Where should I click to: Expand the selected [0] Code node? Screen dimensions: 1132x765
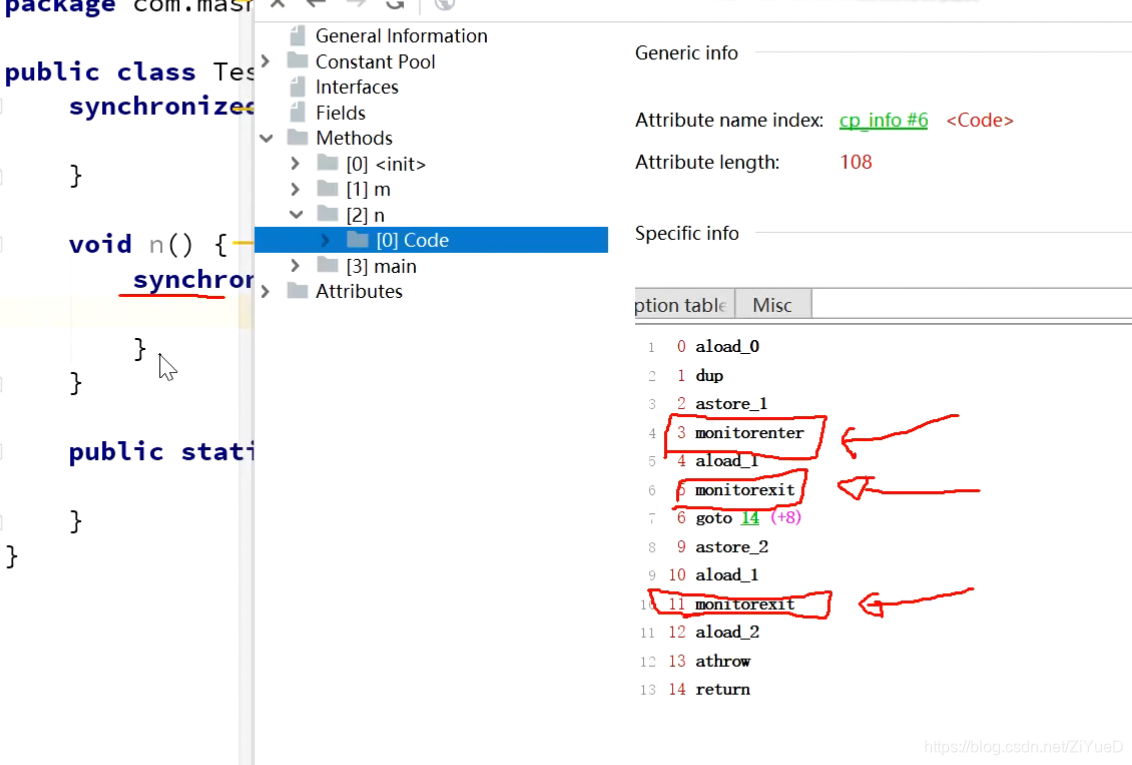point(326,240)
